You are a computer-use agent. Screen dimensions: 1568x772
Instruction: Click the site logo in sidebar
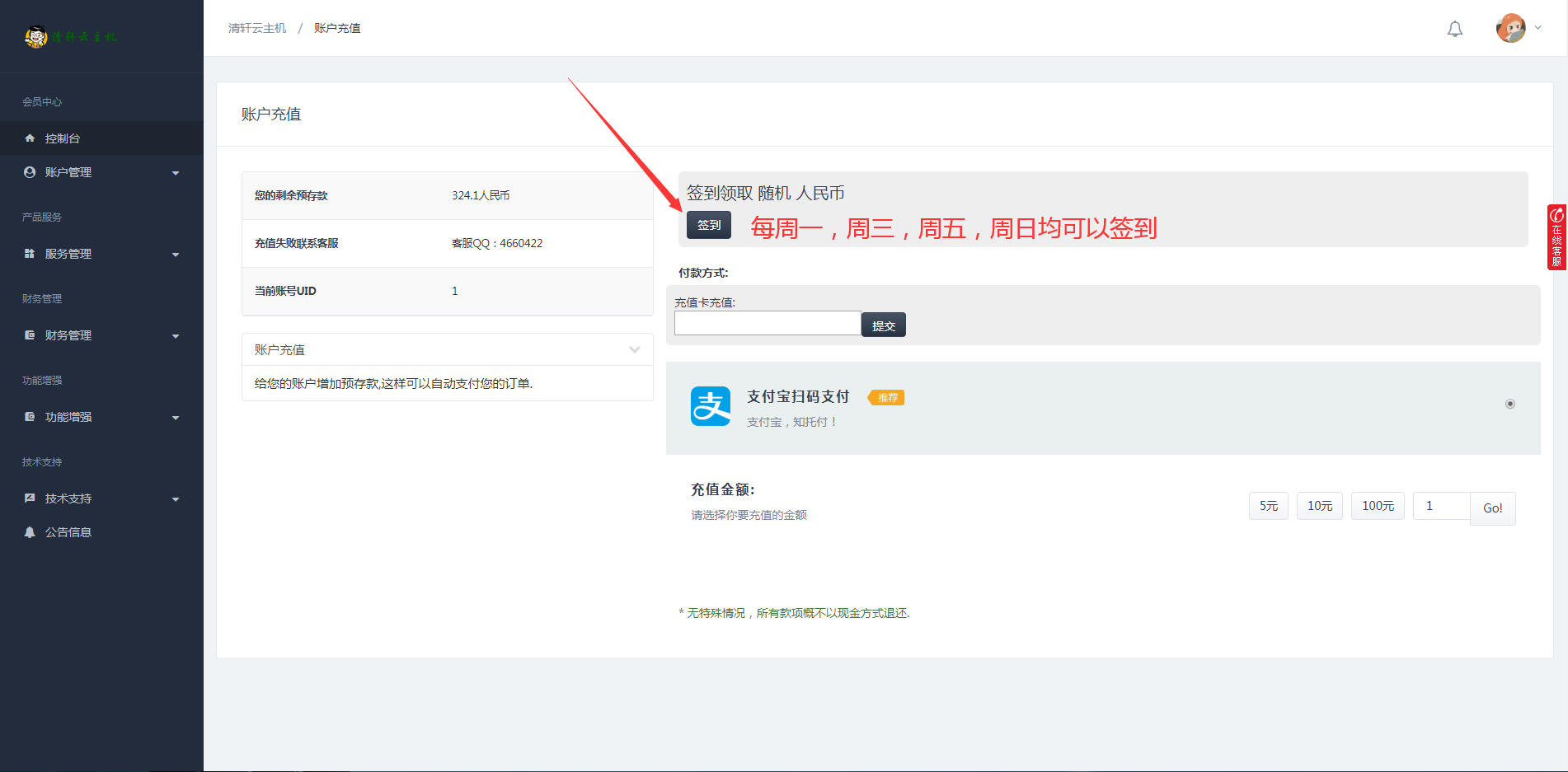(x=71, y=37)
